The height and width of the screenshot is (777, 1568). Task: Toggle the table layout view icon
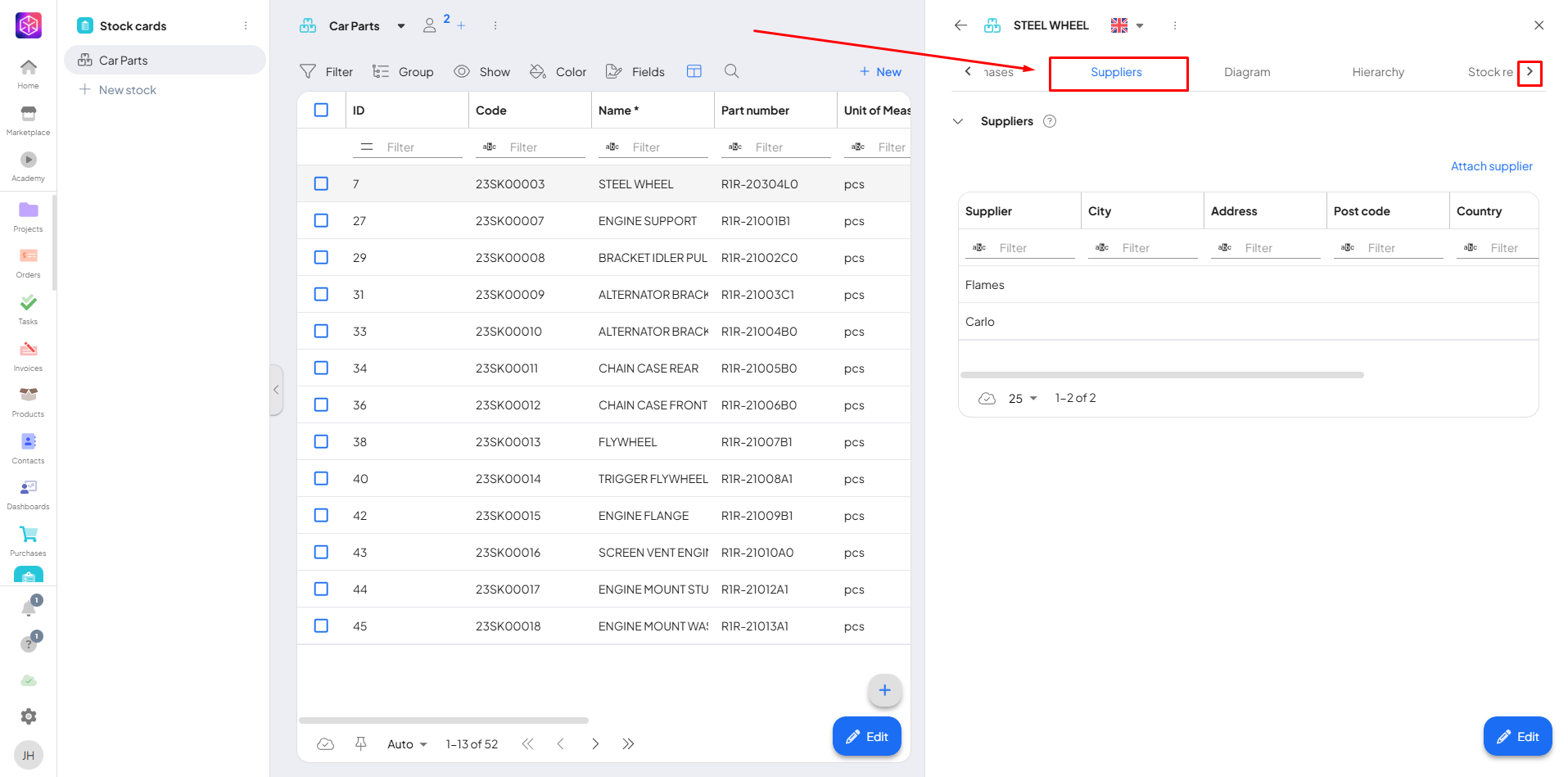click(x=694, y=72)
